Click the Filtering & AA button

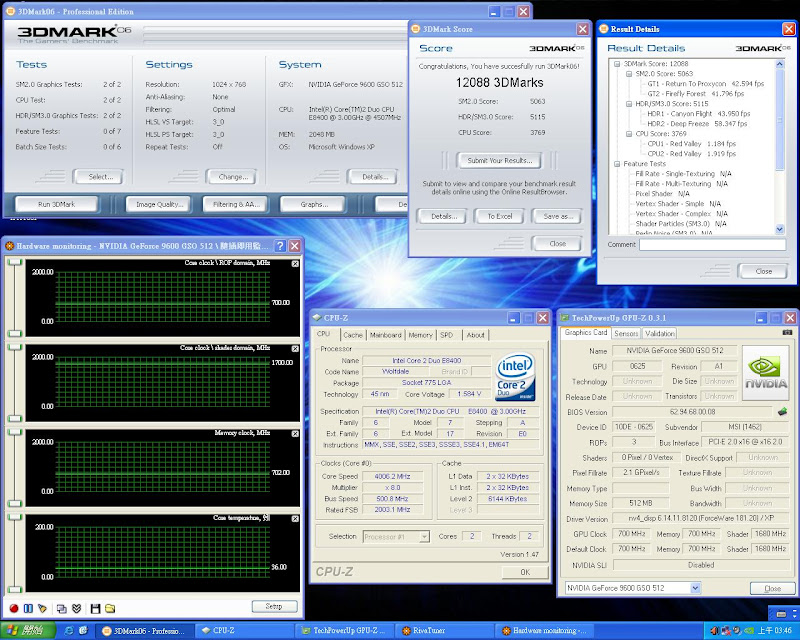pyautogui.click(x=236, y=204)
